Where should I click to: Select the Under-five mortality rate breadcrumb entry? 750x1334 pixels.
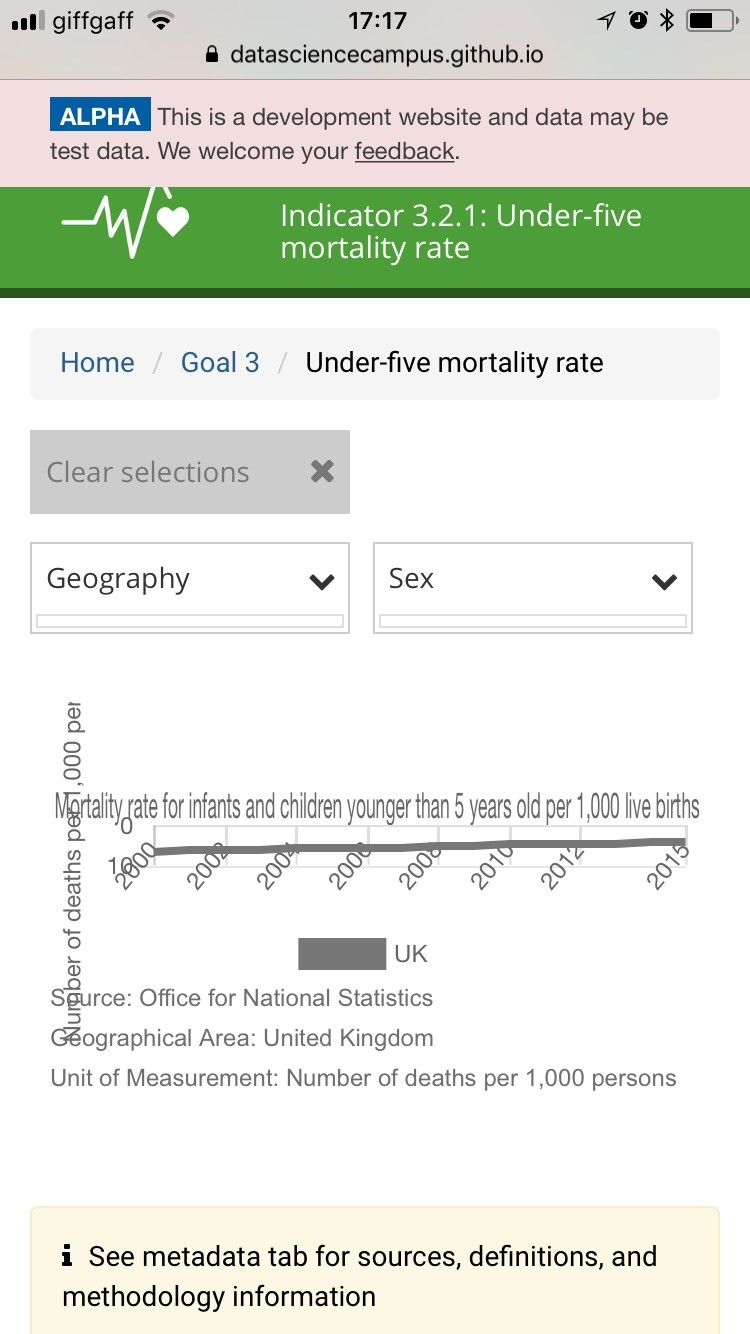coord(454,363)
